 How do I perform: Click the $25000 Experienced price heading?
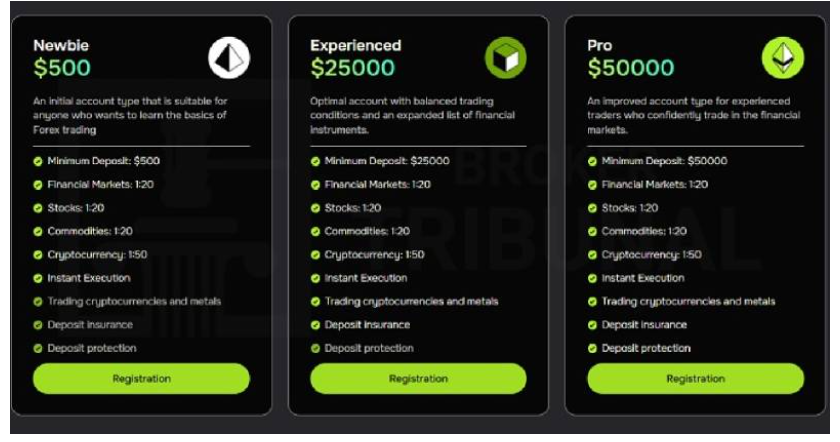point(352,69)
